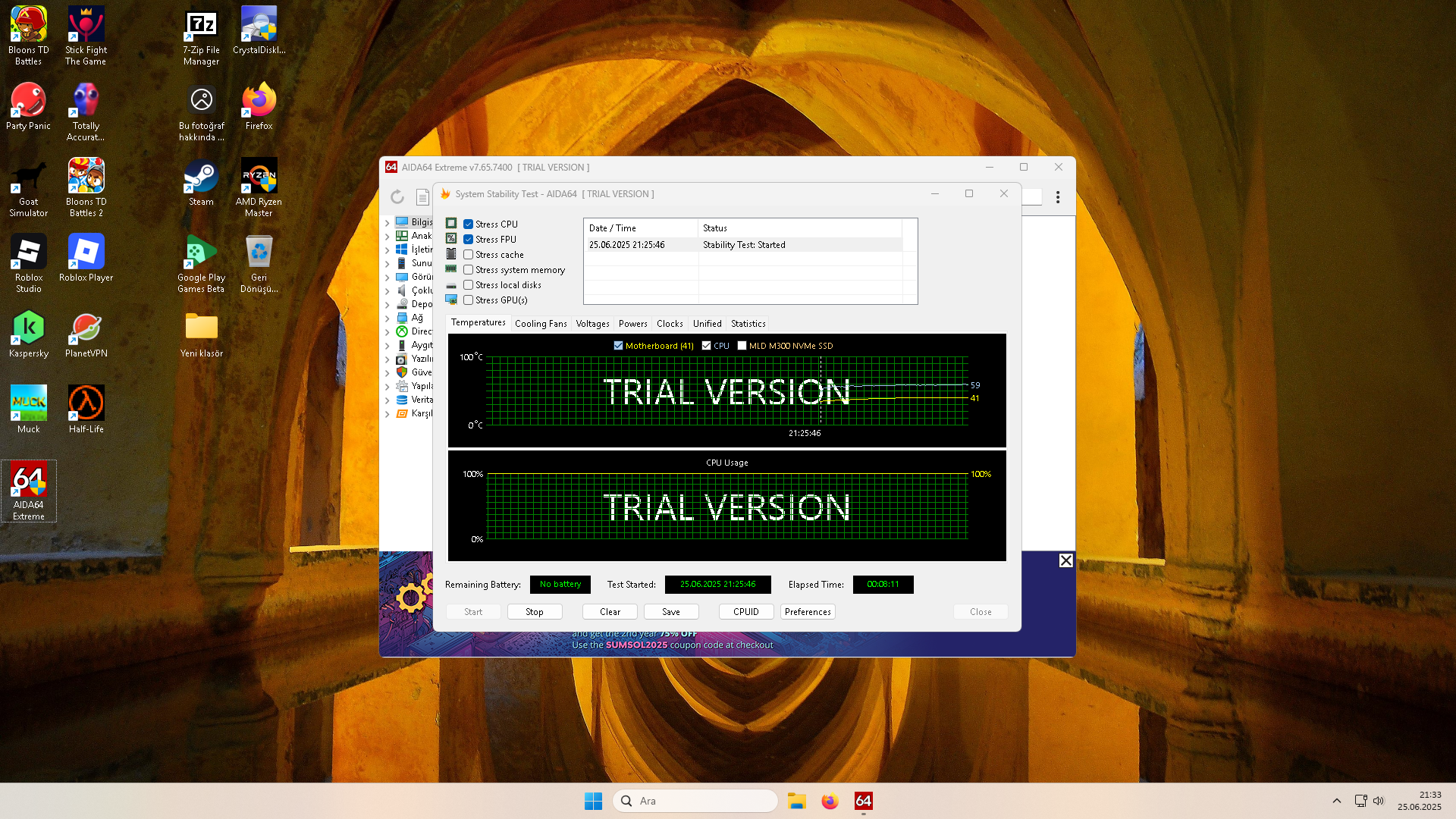This screenshot has width=1456, height=819.
Task: Launch Kaspersky desktop shortcut
Action: [29, 334]
